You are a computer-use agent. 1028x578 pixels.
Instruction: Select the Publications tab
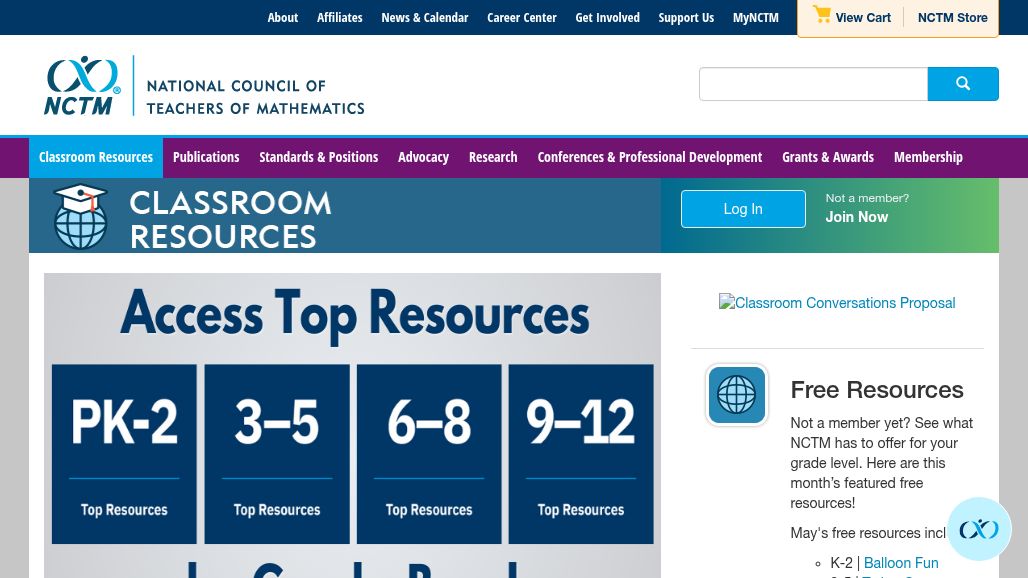coord(206,157)
